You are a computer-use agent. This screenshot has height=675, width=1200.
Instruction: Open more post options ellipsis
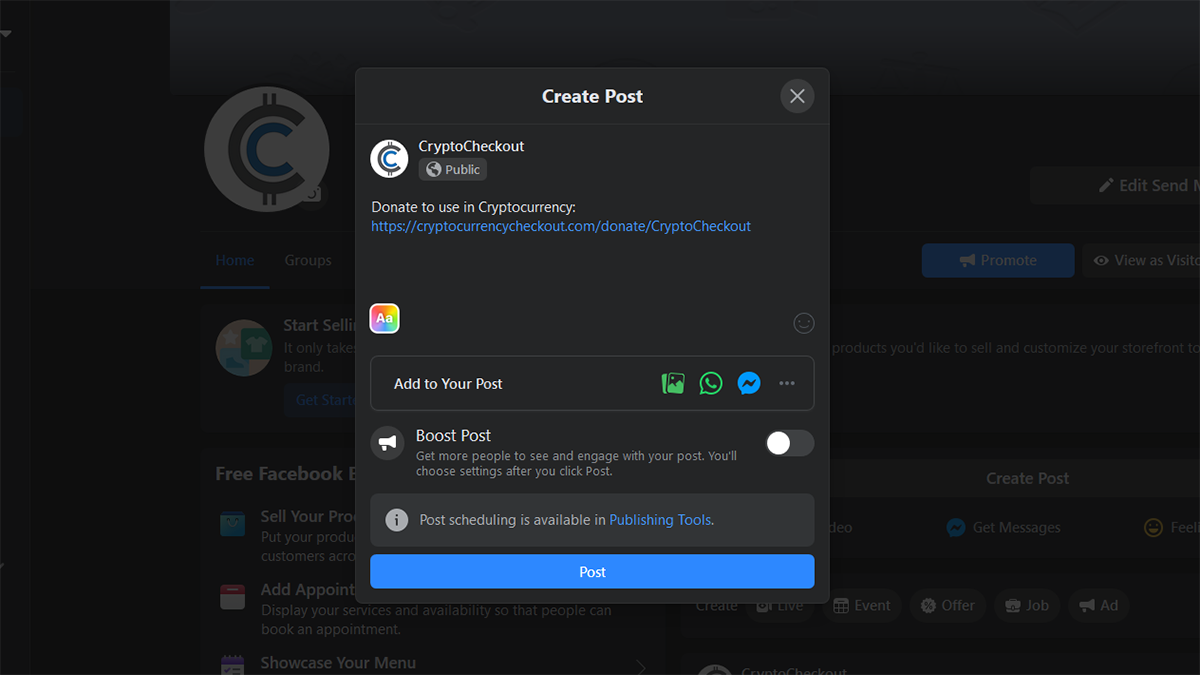pyautogui.click(x=787, y=383)
